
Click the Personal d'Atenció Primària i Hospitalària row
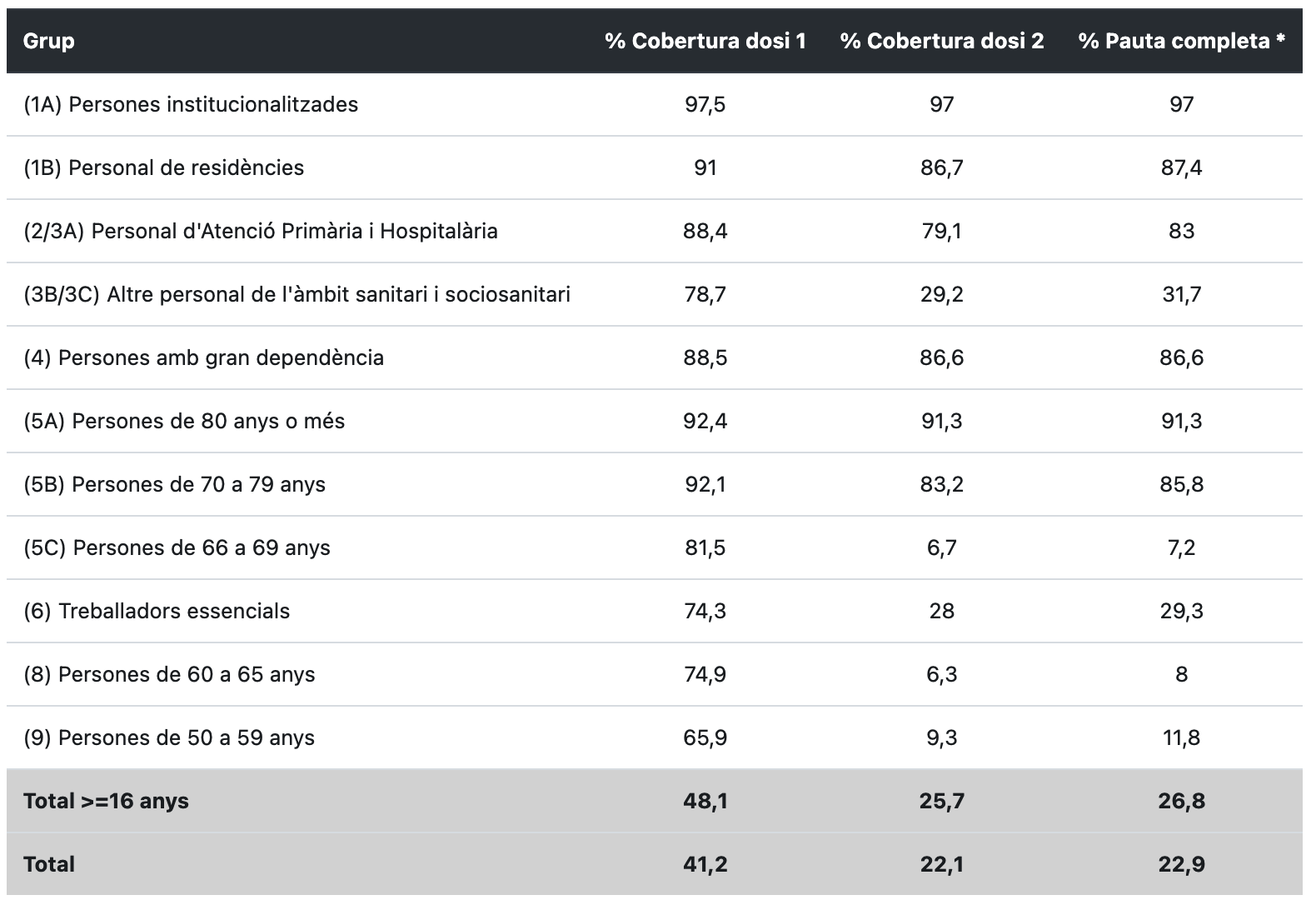point(260,231)
